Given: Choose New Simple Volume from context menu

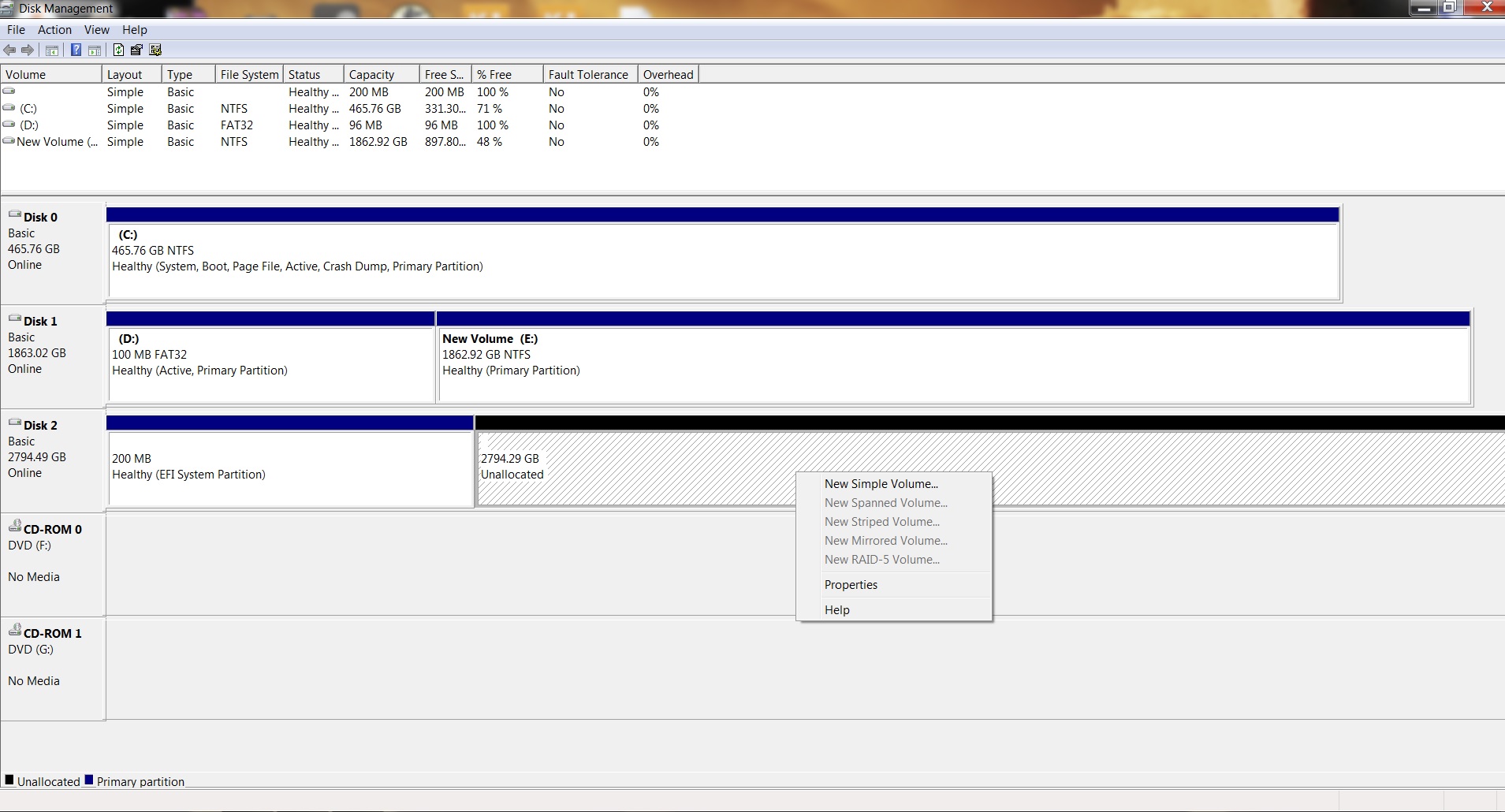Looking at the screenshot, I should (881, 484).
